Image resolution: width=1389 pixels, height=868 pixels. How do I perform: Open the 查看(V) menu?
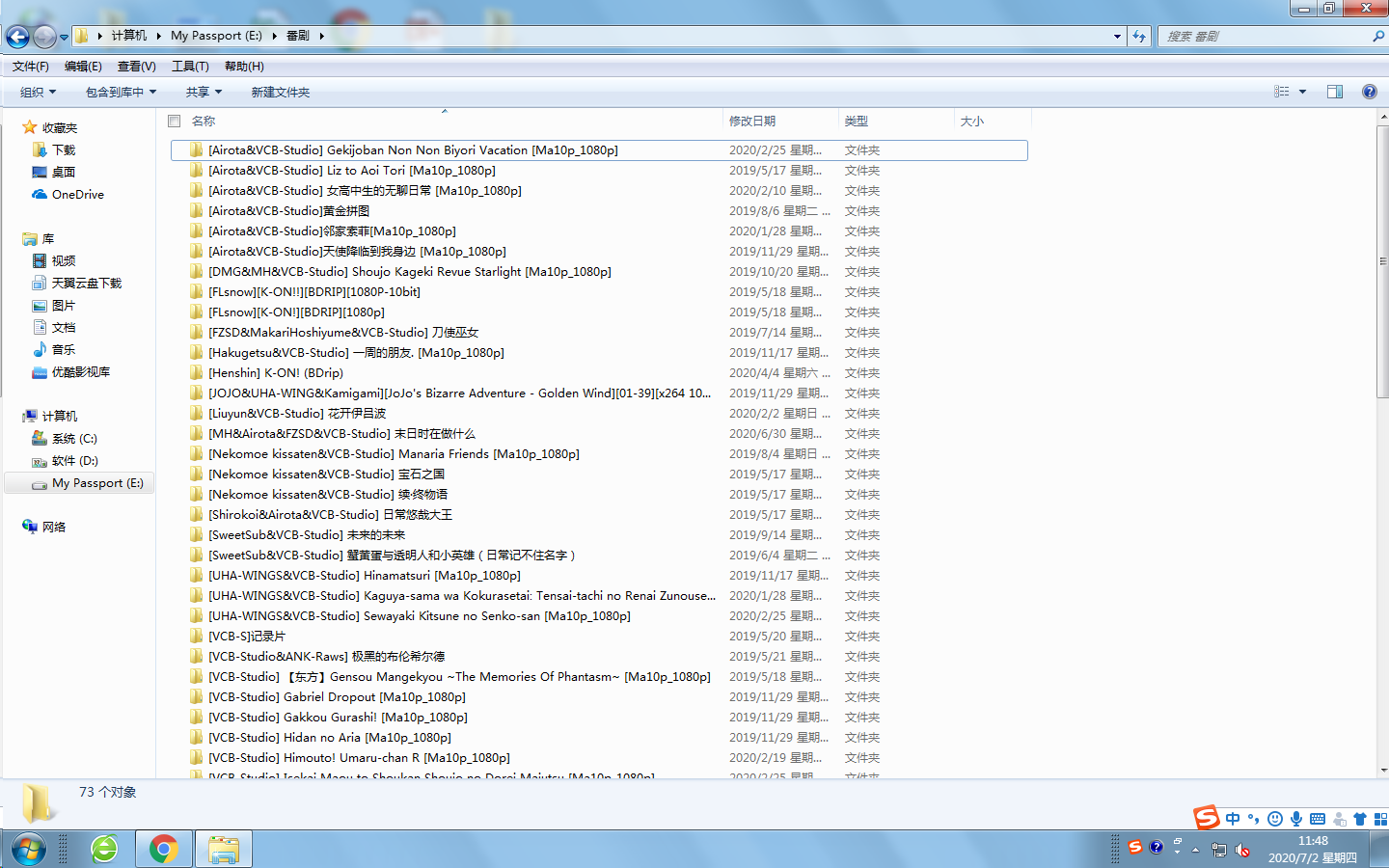coord(137,67)
